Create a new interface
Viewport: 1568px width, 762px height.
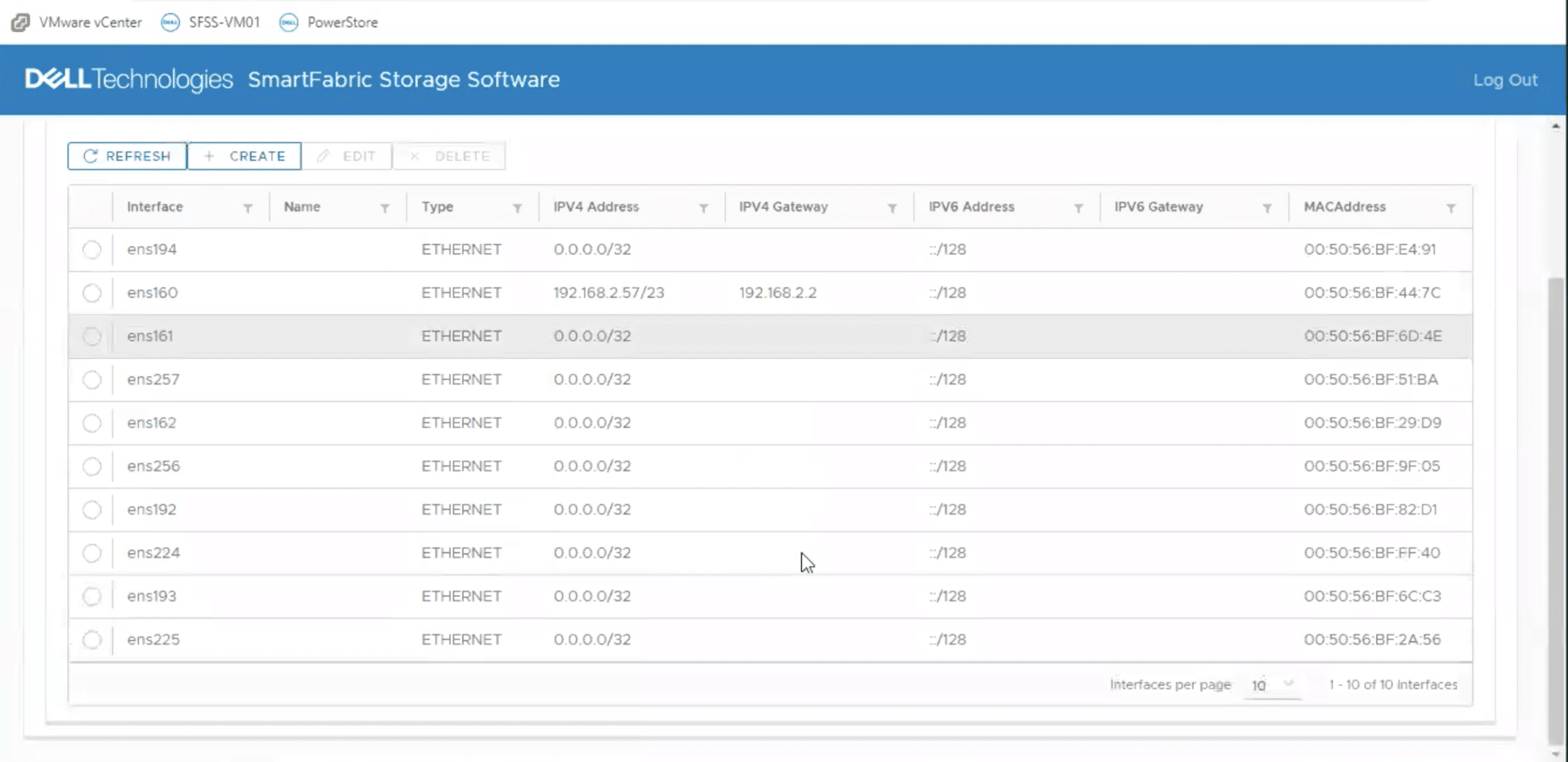point(244,156)
